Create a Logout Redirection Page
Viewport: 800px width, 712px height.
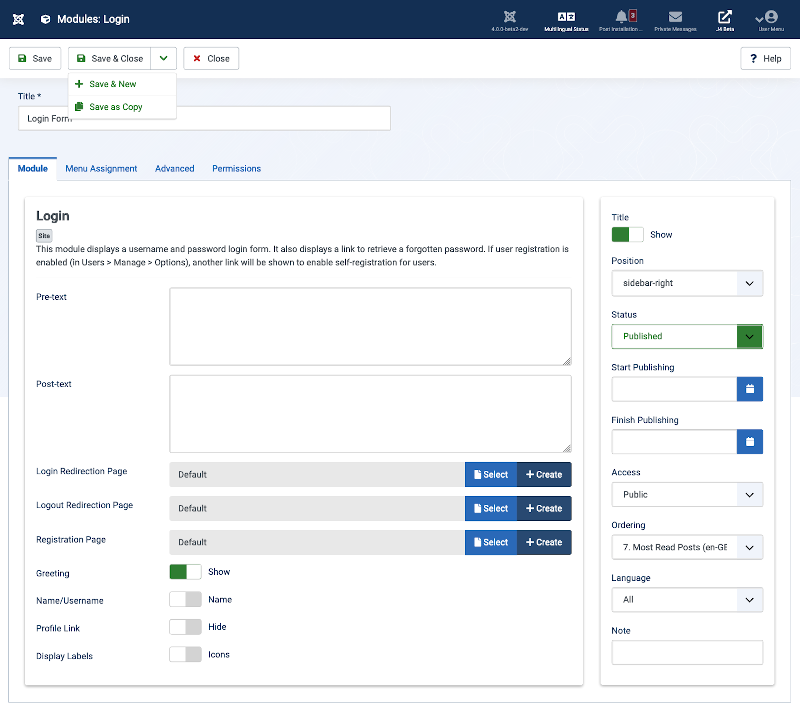pos(544,508)
